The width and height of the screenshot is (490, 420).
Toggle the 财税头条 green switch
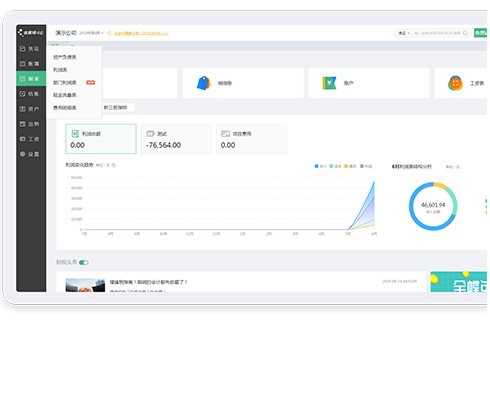pos(84,263)
